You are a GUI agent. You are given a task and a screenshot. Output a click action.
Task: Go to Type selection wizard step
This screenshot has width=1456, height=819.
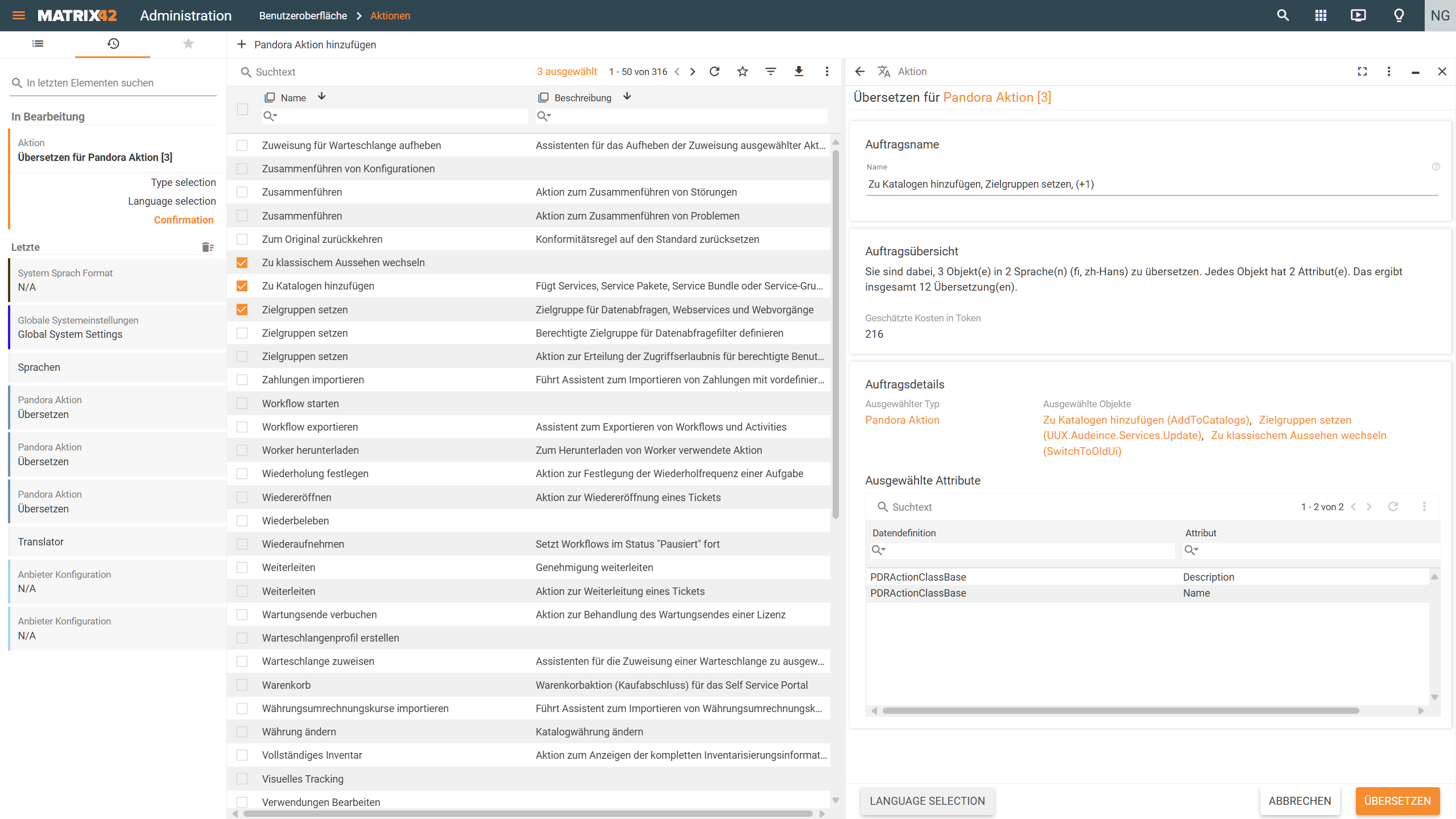[x=183, y=183]
